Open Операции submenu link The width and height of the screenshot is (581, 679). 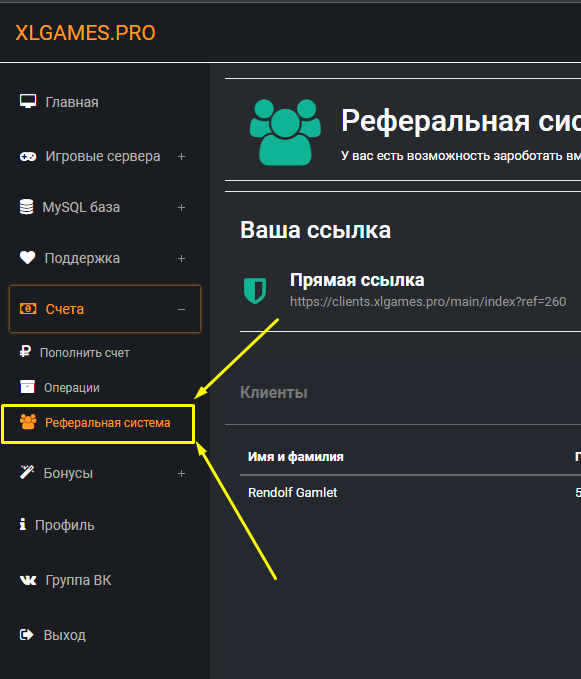[72, 388]
